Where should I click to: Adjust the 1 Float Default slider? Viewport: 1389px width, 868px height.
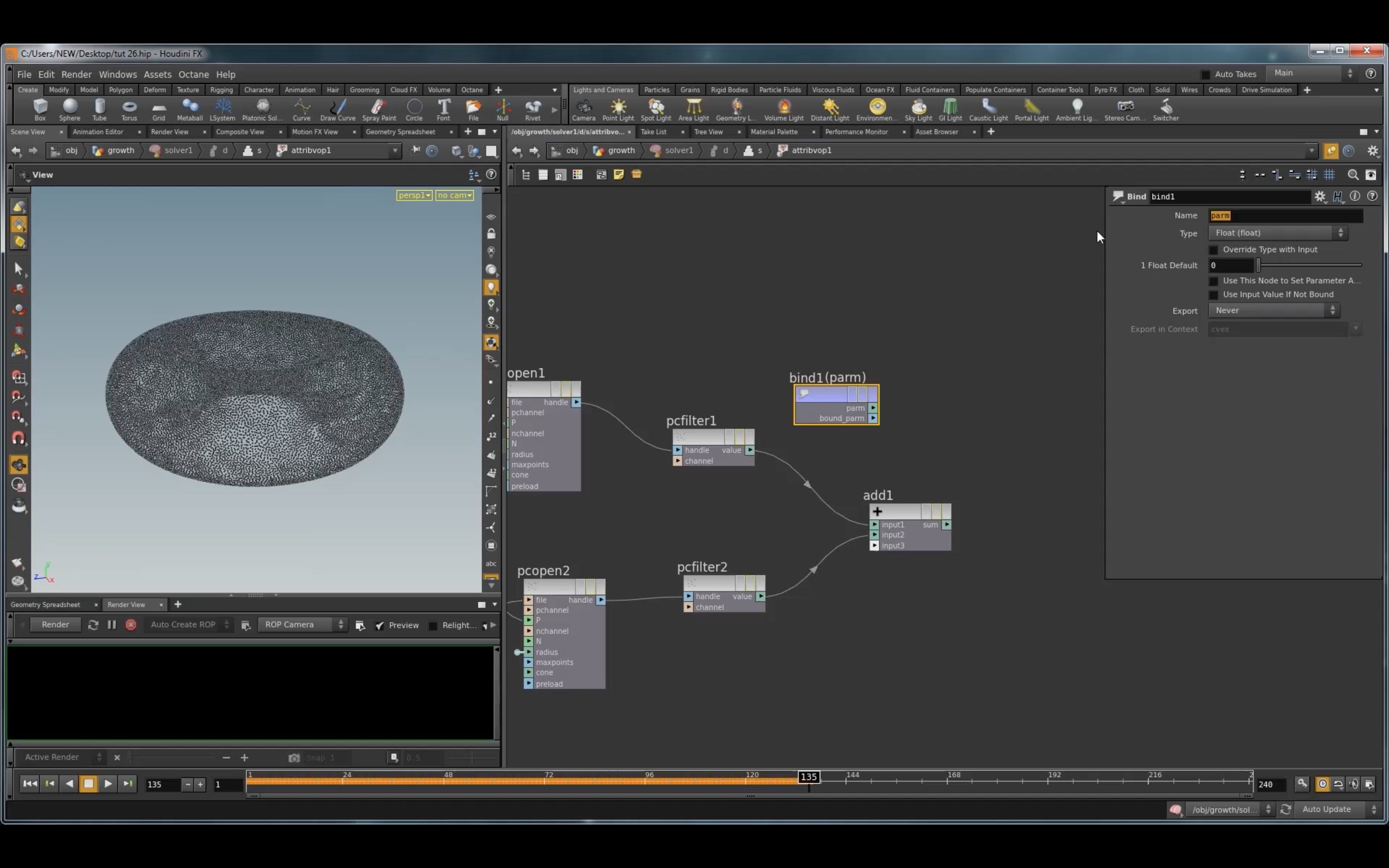click(x=1309, y=265)
